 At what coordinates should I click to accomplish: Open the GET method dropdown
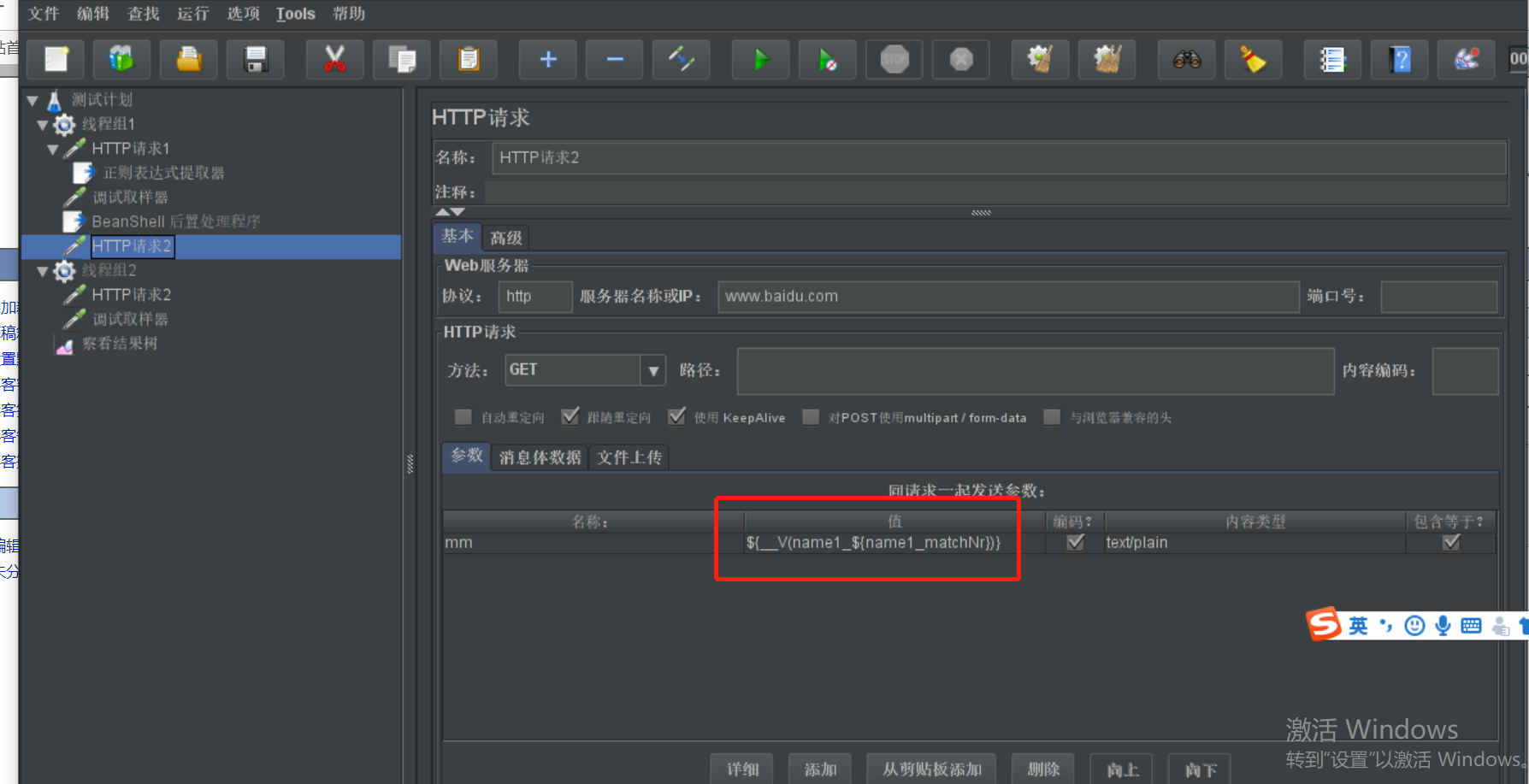click(653, 370)
